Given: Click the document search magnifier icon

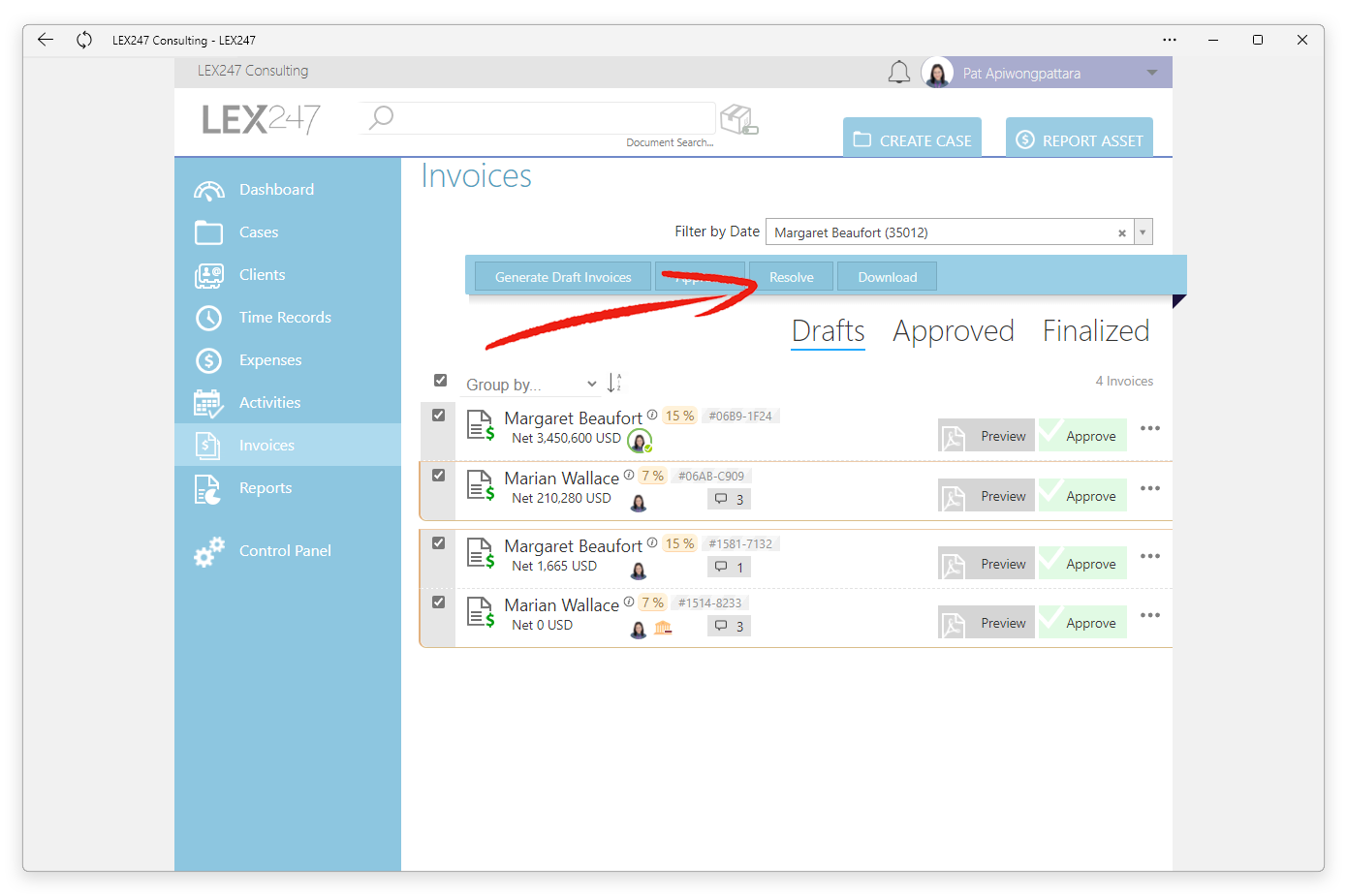Looking at the screenshot, I should click(382, 117).
